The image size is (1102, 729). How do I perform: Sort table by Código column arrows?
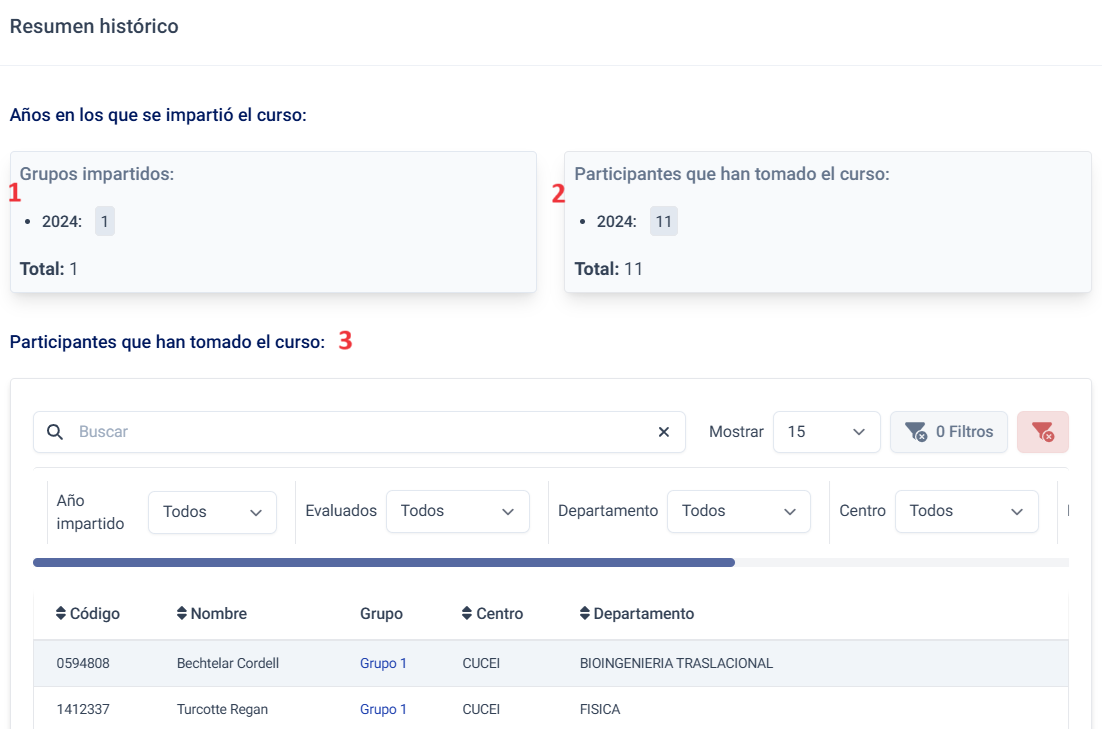[x=61, y=613]
